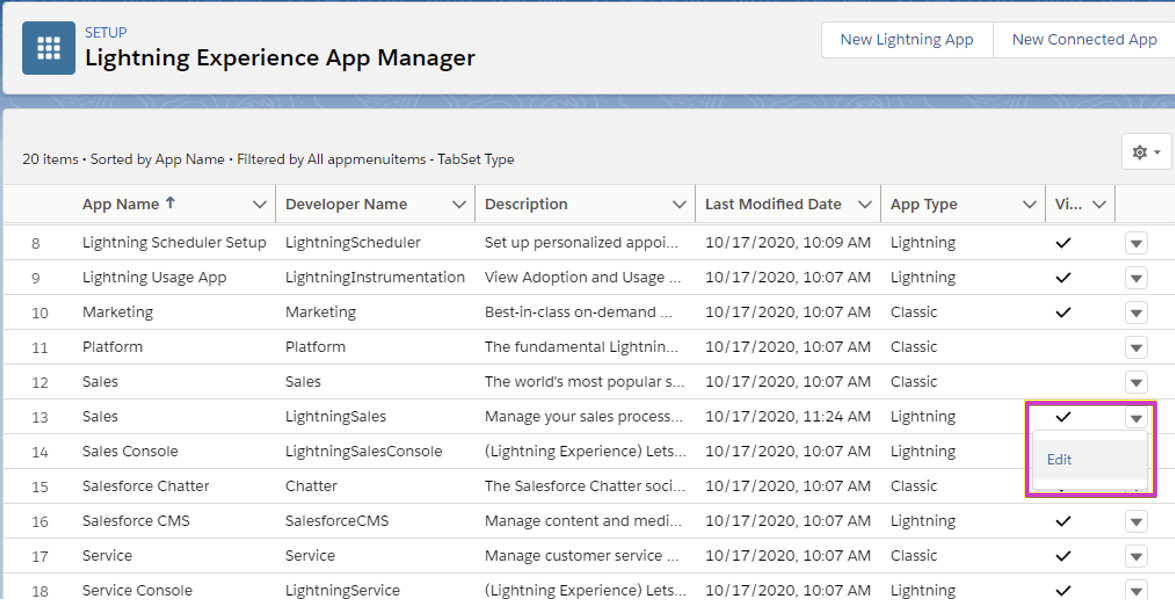Select the Lightning Usage App name

coord(154,277)
